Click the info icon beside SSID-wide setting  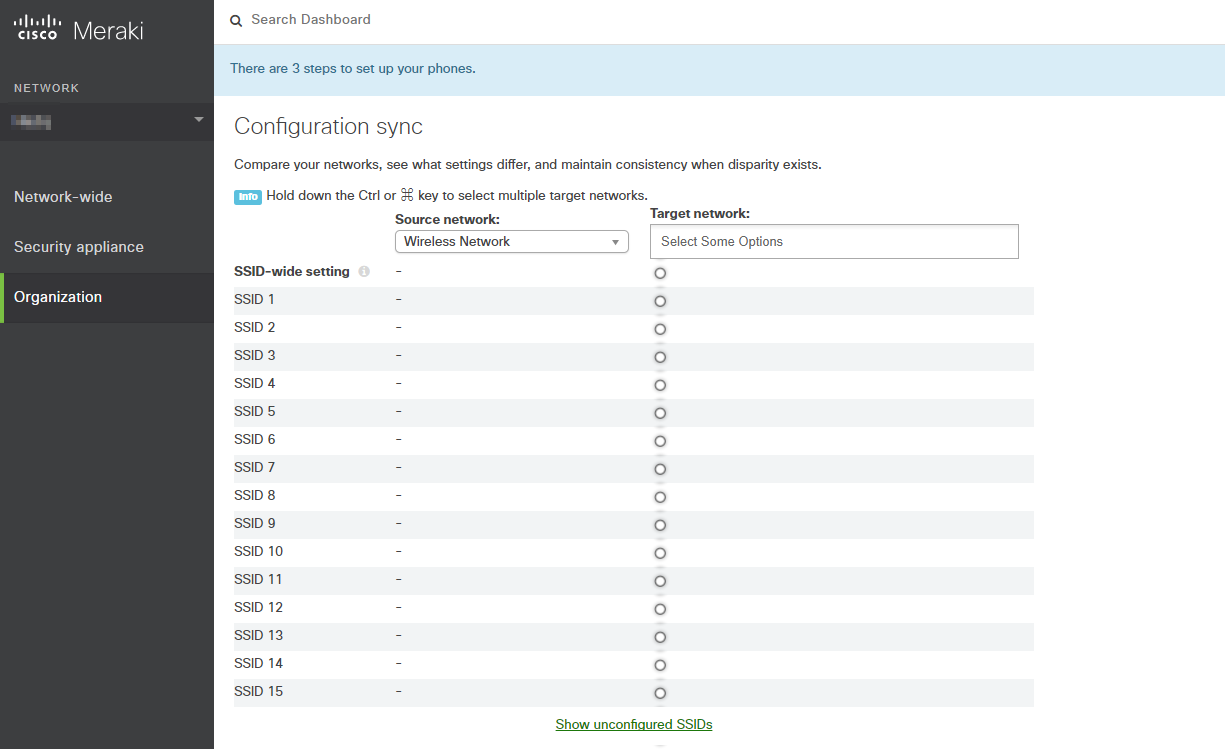(x=364, y=272)
